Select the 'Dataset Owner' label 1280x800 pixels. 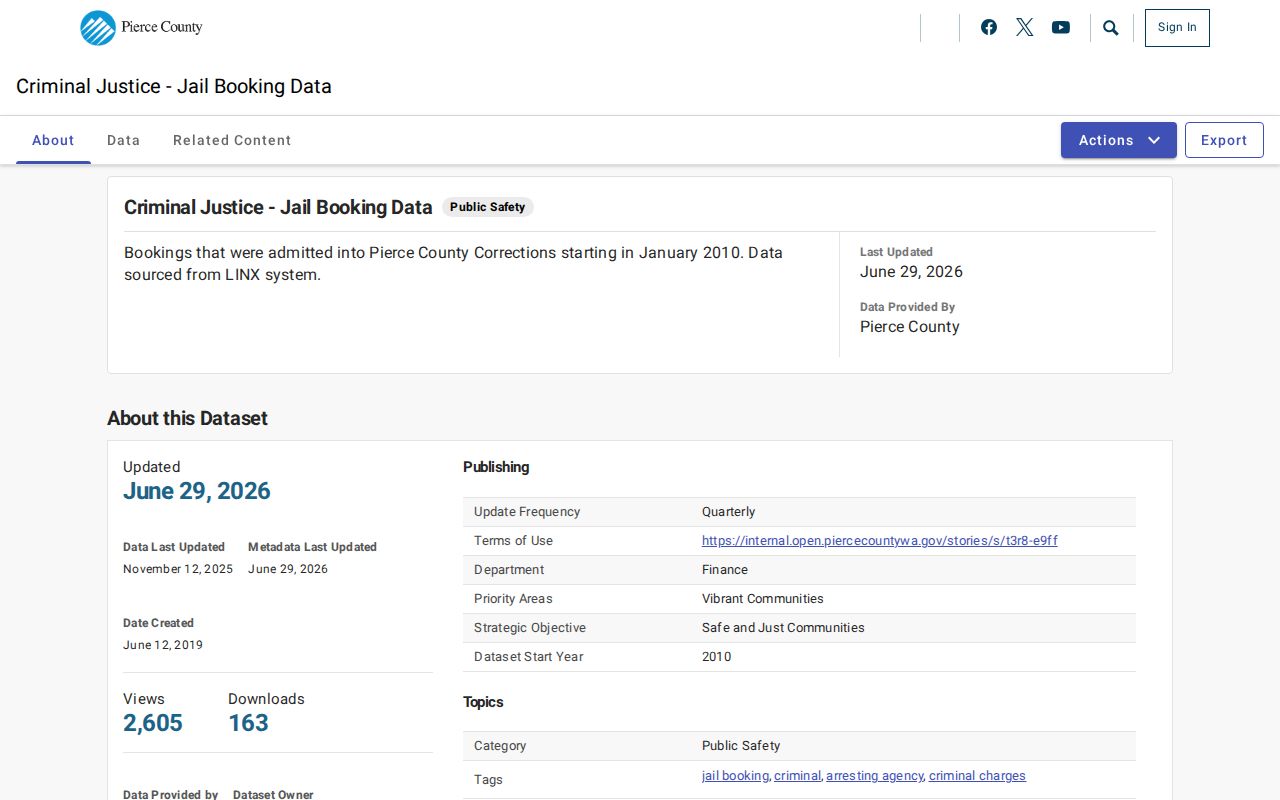tap(273, 795)
